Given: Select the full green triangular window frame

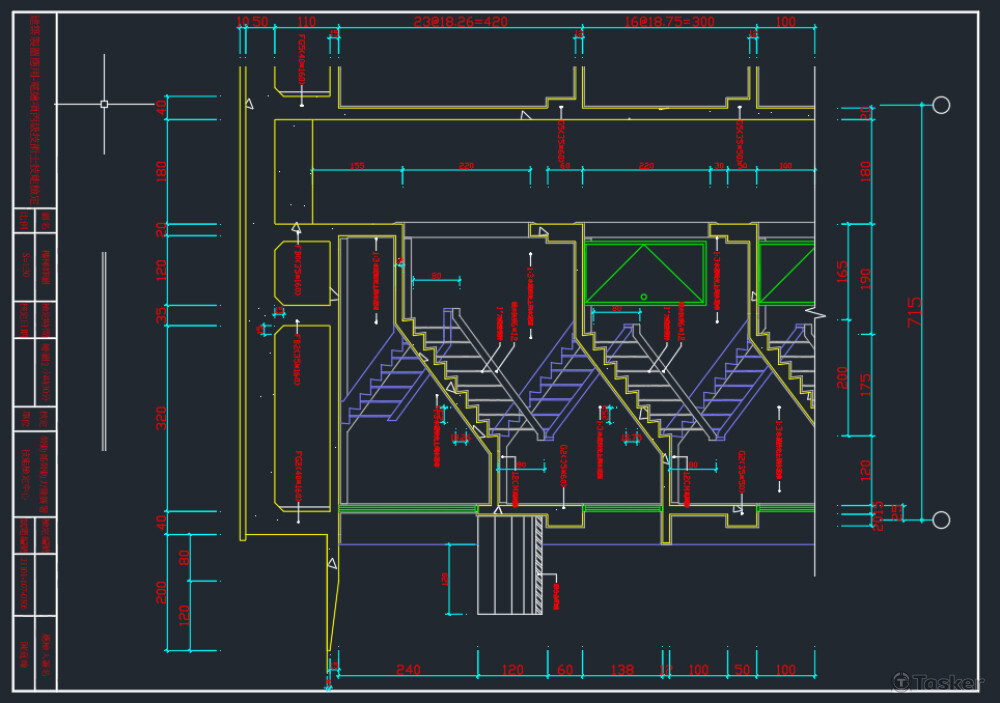Looking at the screenshot, I should pos(645,272).
